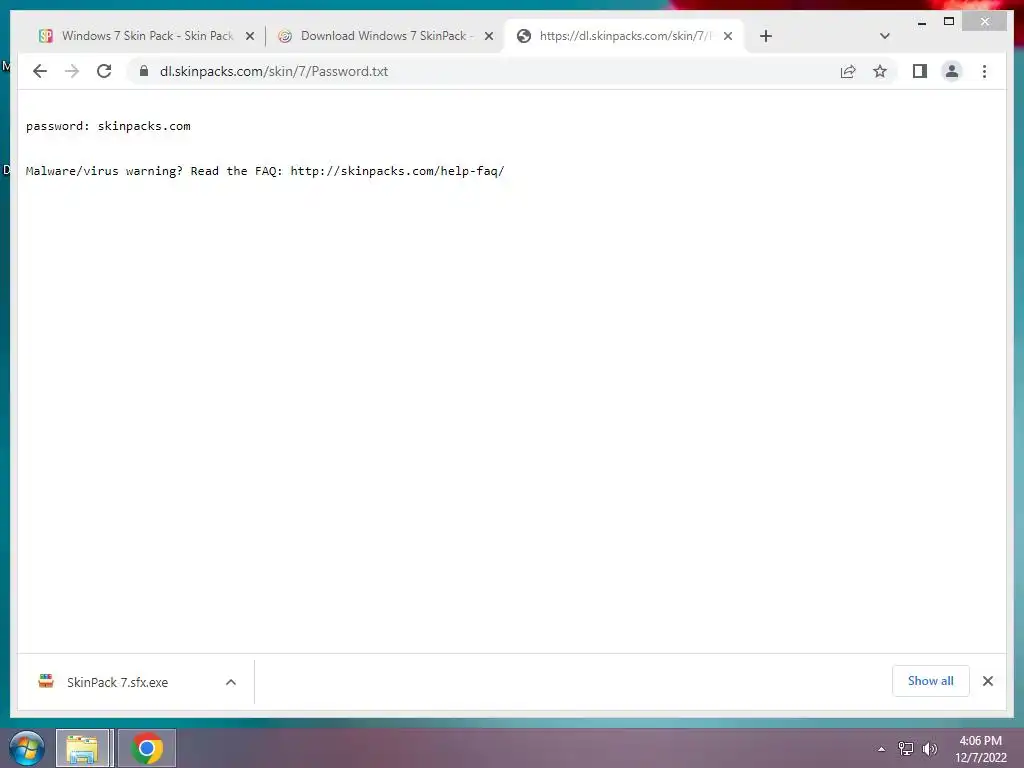The image size is (1024, 768).
Task: Open the downloaded SkinPack 7.sfx.exe file
Action: click(118, 682)
